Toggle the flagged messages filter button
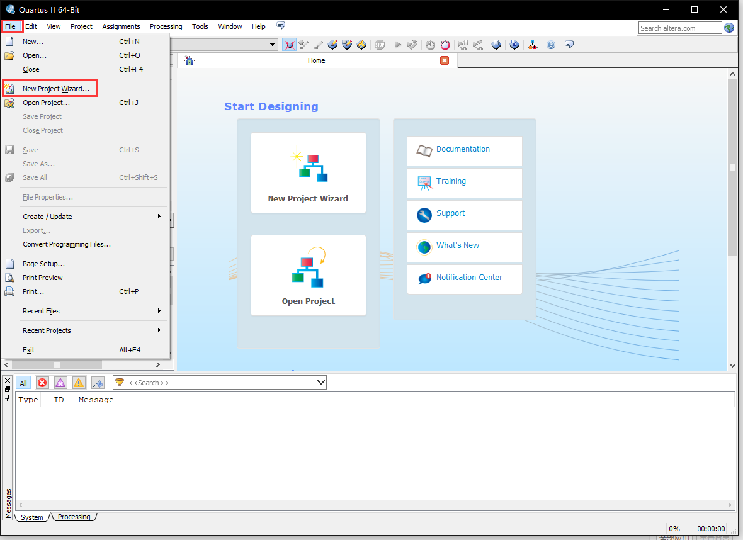The height and width of the screenshot is (541, 743). (98, 382)
